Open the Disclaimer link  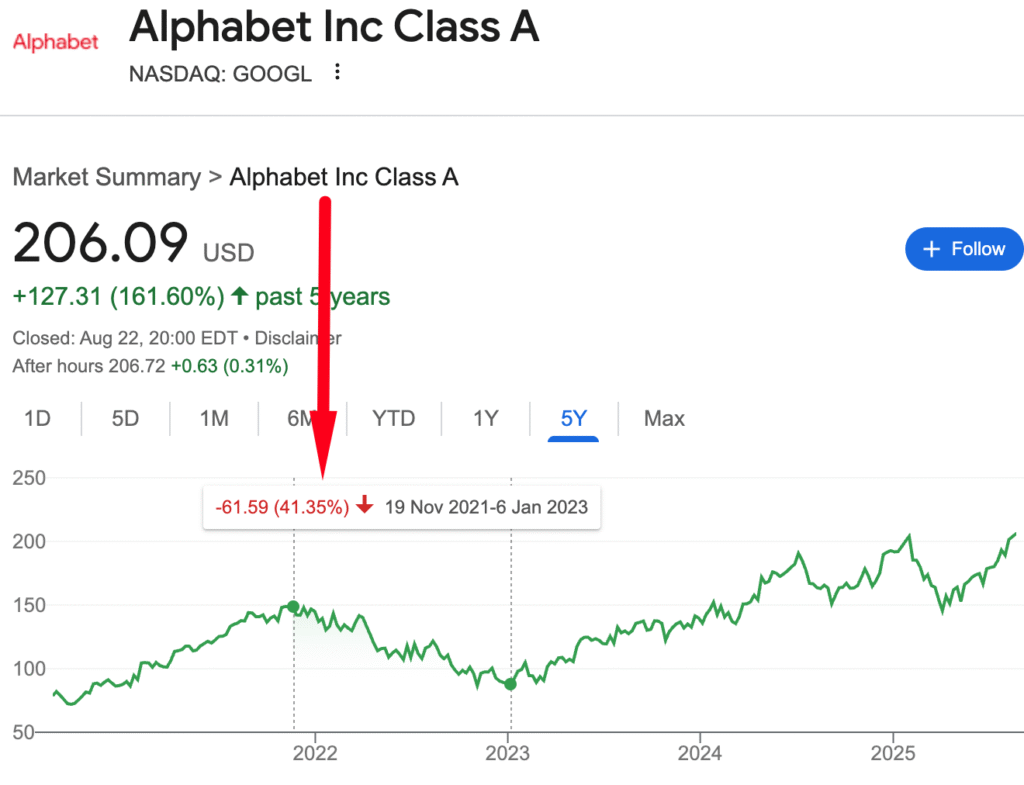(x=300, y=338)
